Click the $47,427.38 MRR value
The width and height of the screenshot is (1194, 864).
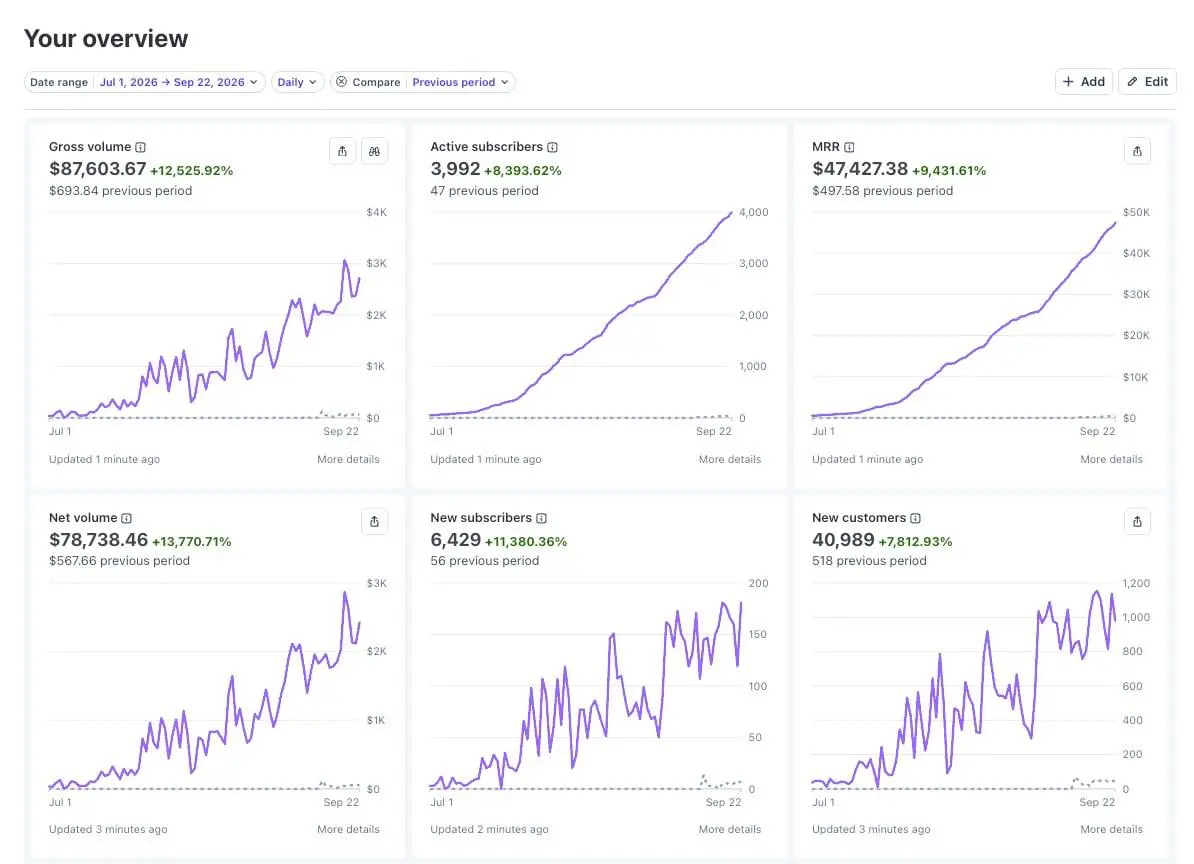click(x=860, y=169)
